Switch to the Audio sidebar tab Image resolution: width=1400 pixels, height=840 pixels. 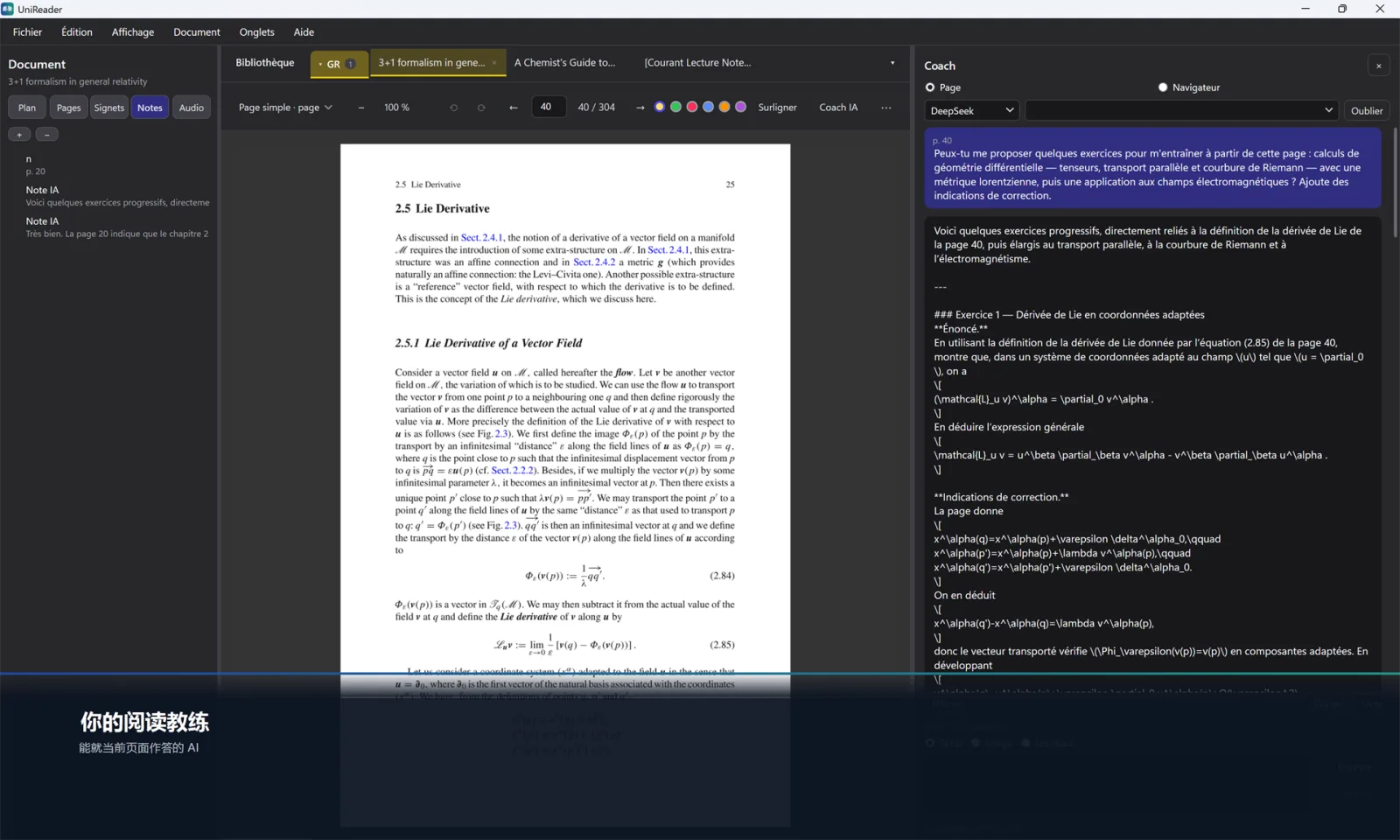[192, 108]
